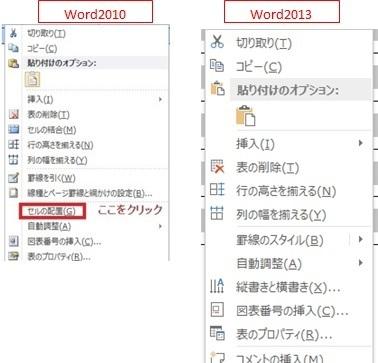This screenshot has width=378, height=363.
Task: Click the distribute columns icon in Word2013 menu
Action: 217,213
